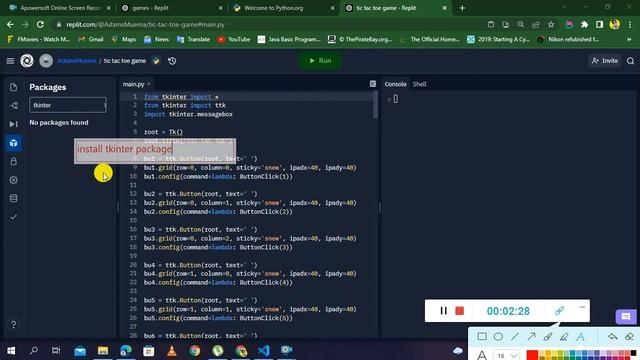Open the taskbar search
This screenshot has height=360, width=640.
click(34, 351)
